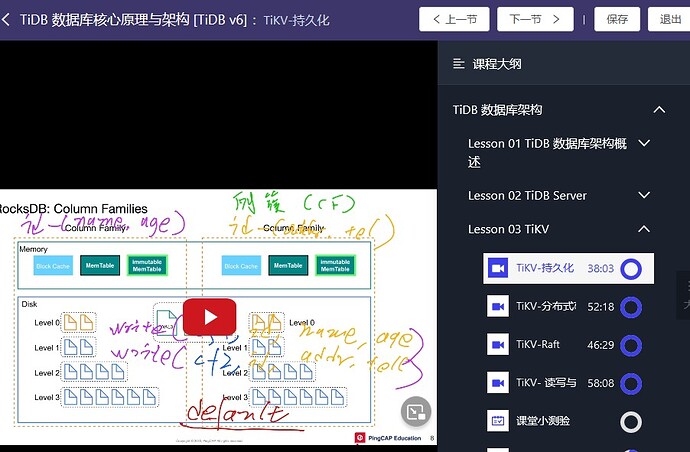Click the quiz icon for 课堂小测验

pyautogui.click(x=497, y=421)
